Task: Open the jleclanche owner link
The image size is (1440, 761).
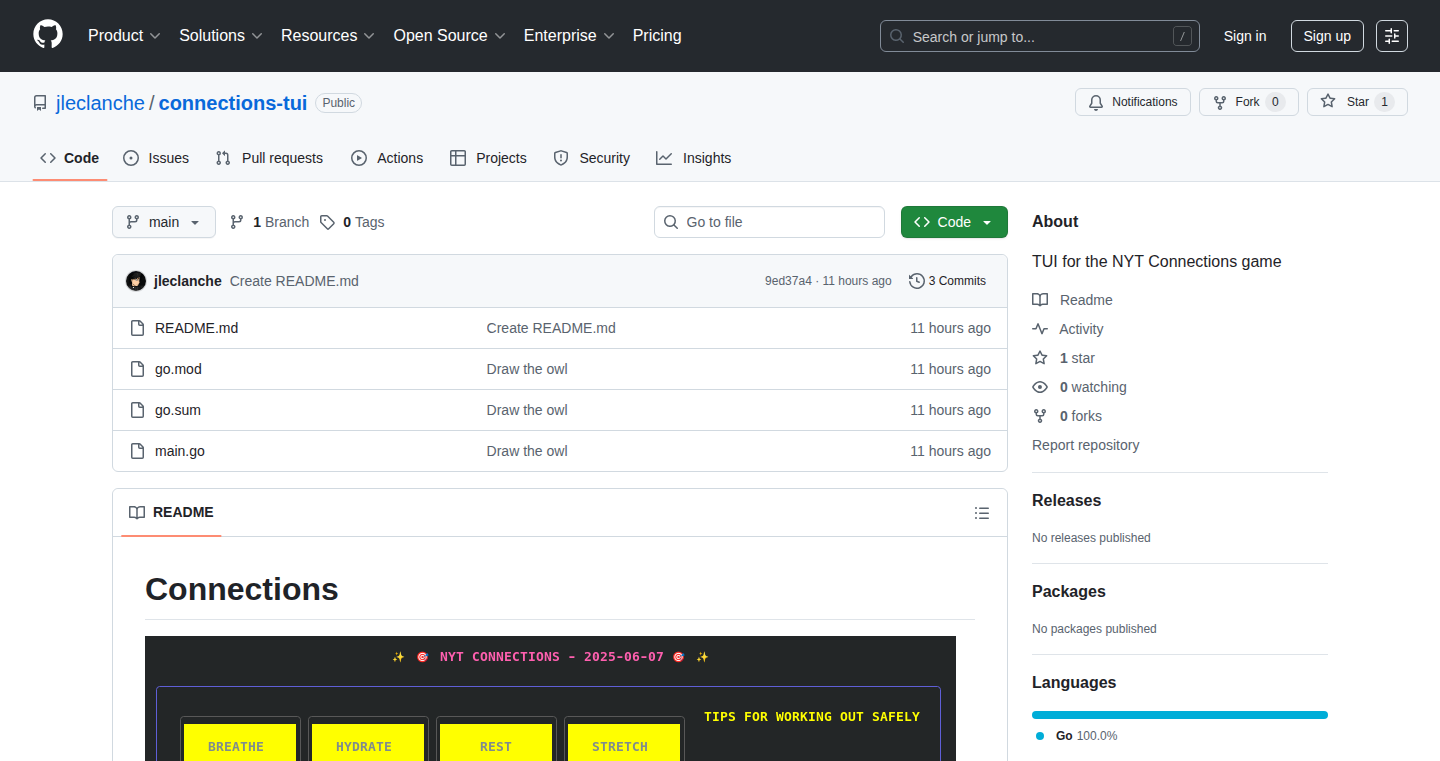Action: pyautogui.click(x=100, y=103)
